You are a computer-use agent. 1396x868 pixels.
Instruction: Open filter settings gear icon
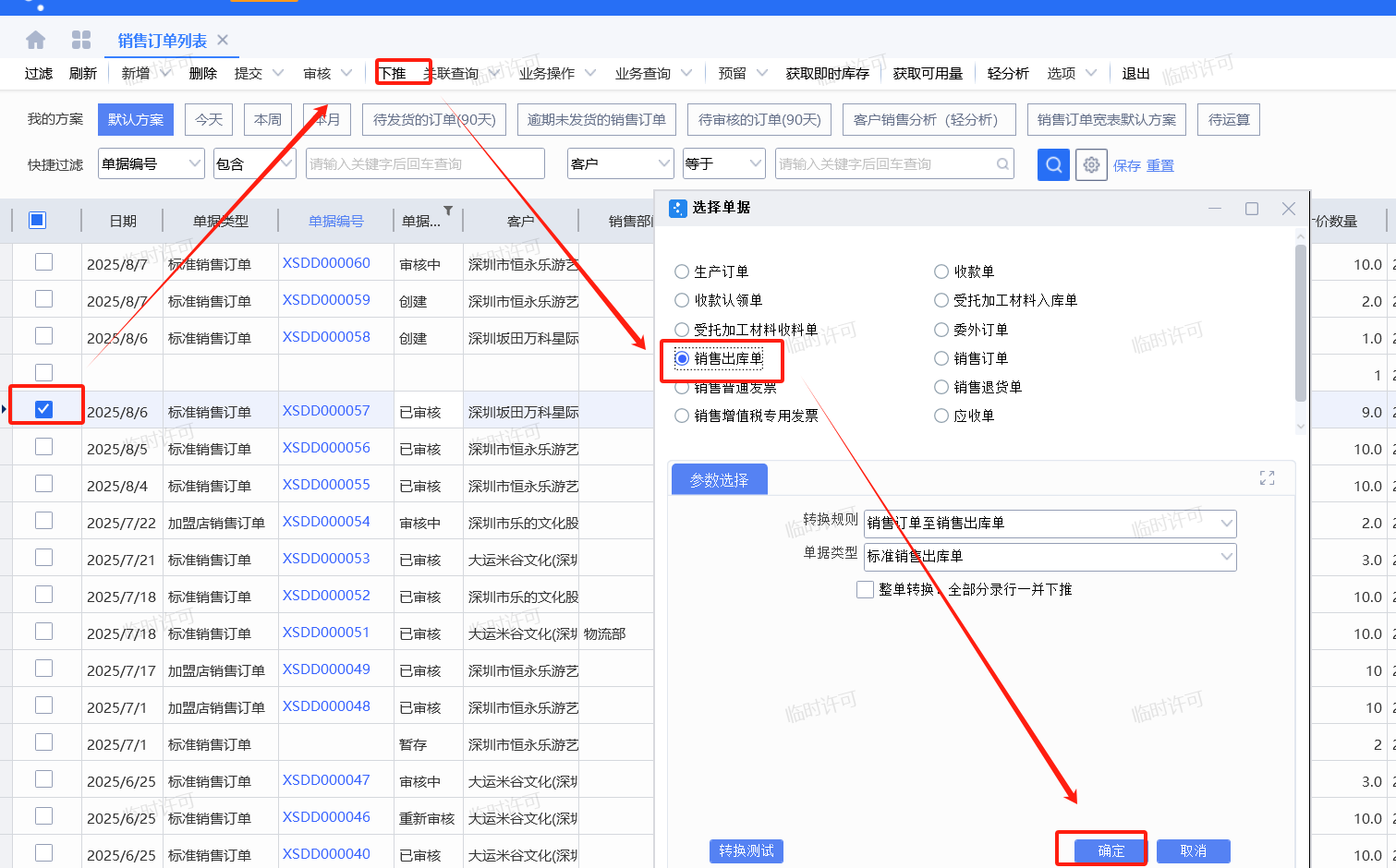click(1091, 164)
